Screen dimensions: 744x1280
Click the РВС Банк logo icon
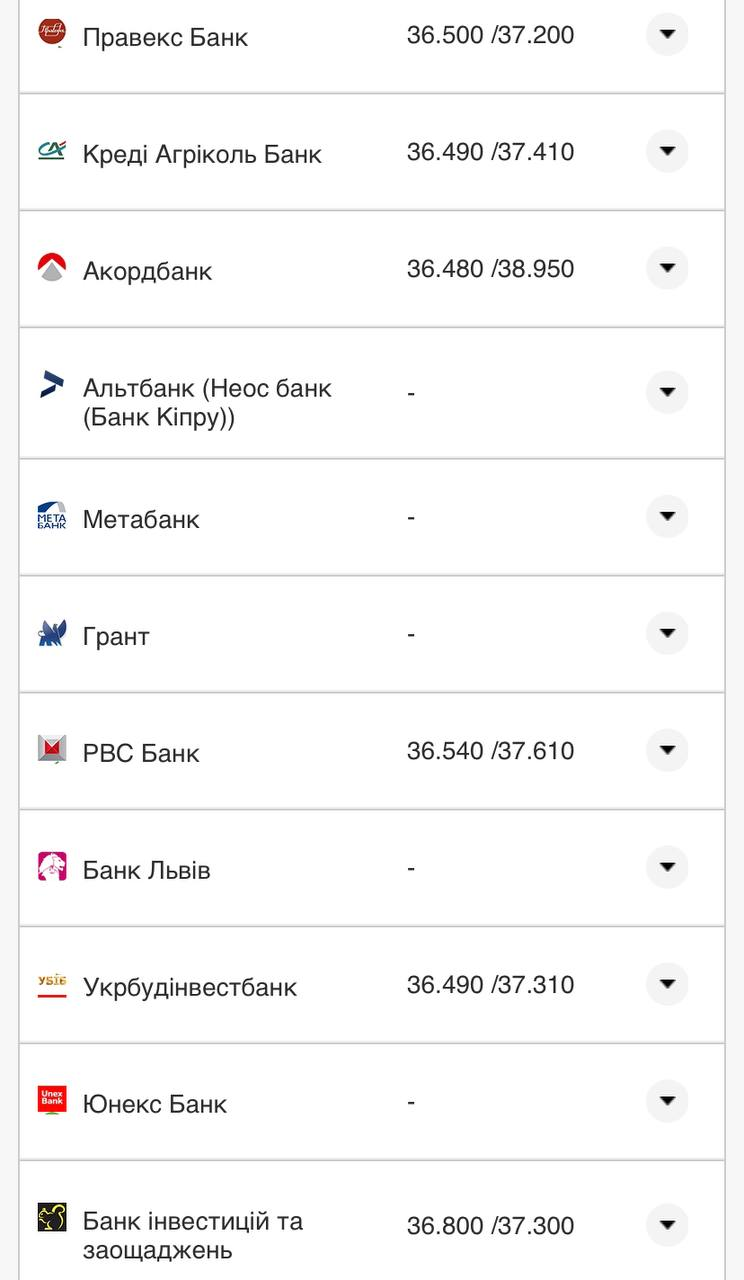pyautogui.click(x=52, y=750)
